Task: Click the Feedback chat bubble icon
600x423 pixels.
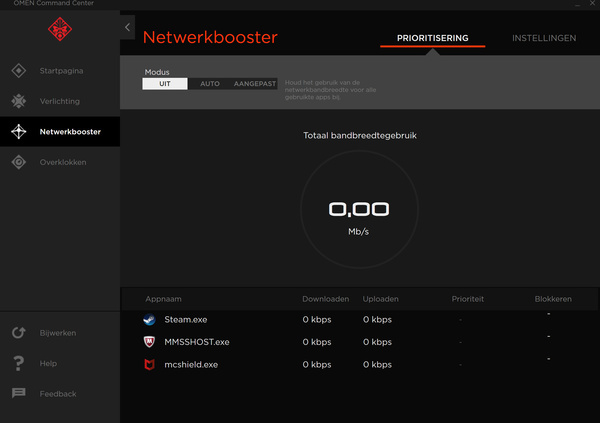Action: (x=18, y=393)
